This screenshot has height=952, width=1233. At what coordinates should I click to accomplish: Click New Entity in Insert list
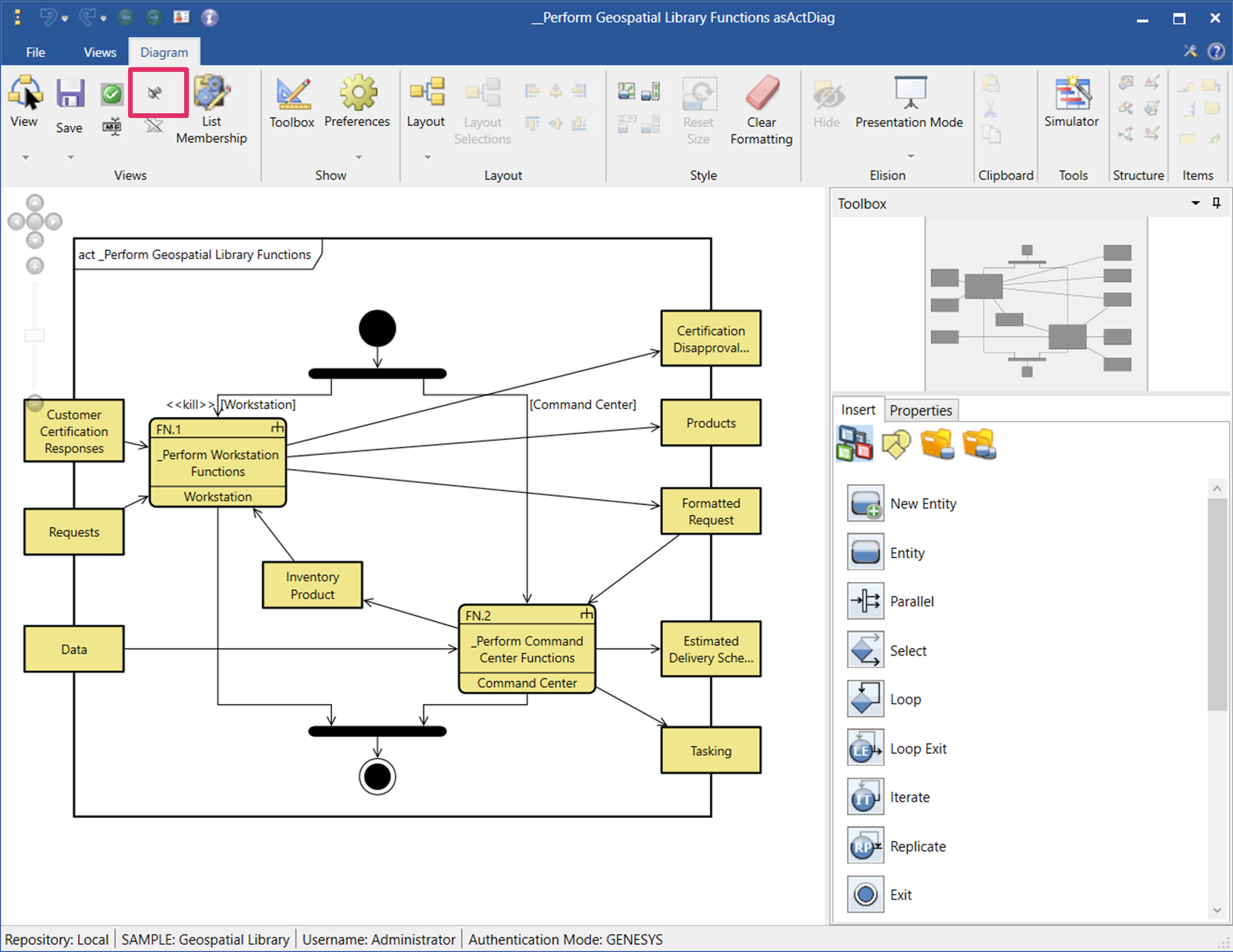922,504
